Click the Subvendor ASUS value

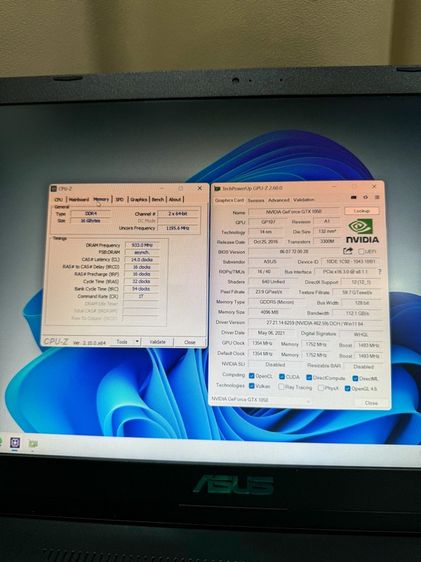pyautogui.click(x=270, y=262)
